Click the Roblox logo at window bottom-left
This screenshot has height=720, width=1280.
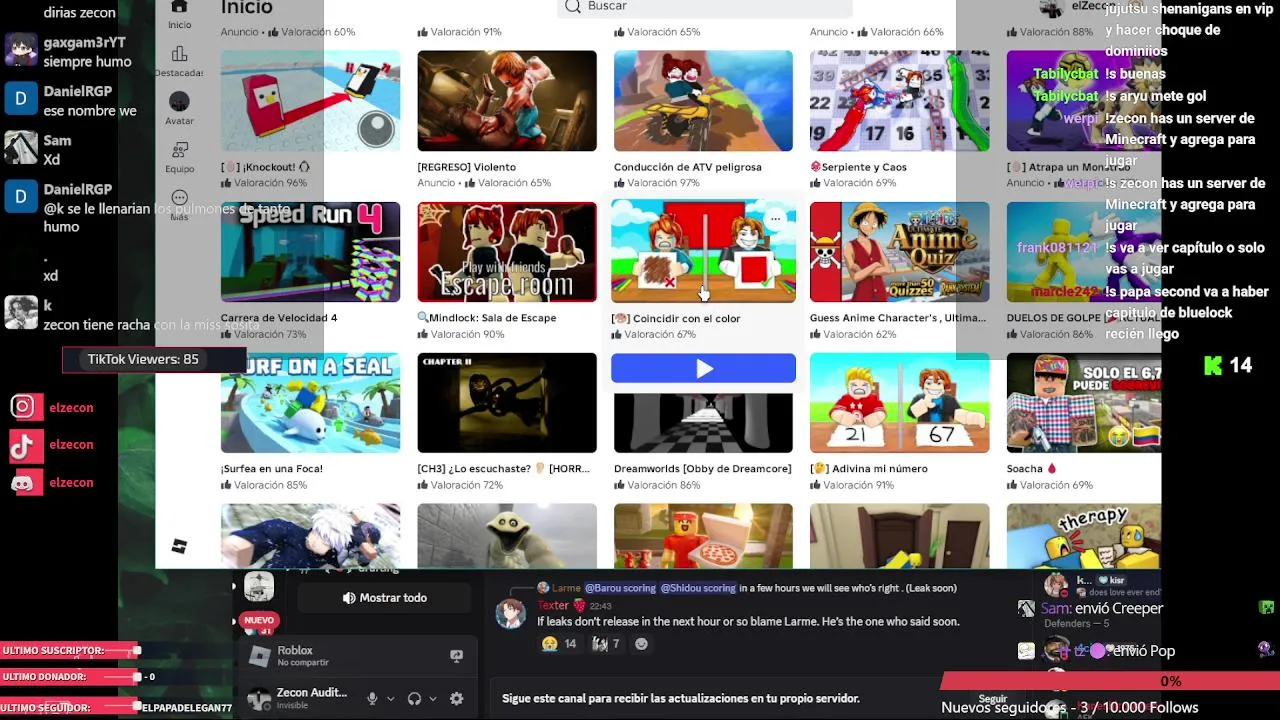(x=179, y=546)
